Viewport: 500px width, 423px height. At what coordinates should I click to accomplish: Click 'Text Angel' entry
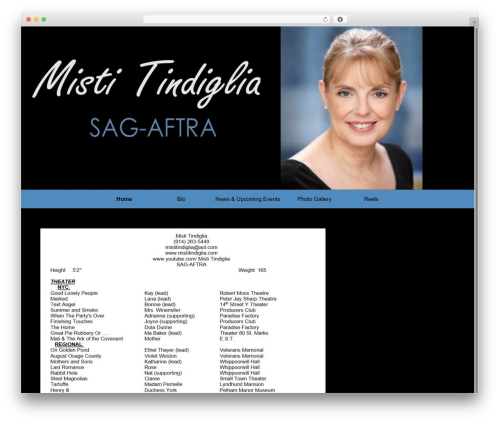pyautogui.click(x=63, y=304)
